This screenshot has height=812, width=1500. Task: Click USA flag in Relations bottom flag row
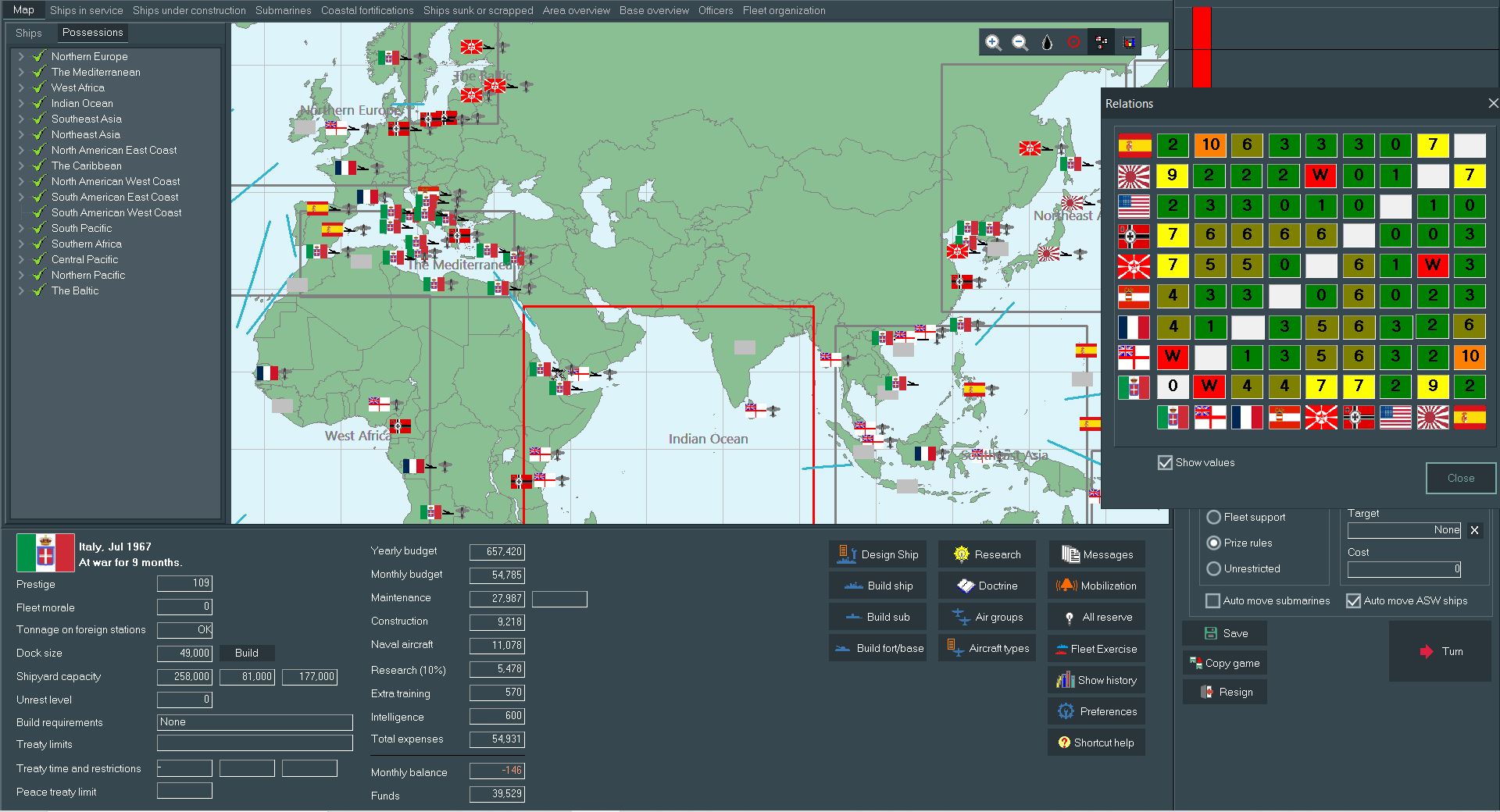pyautogui.click(x=1395, y=418)
